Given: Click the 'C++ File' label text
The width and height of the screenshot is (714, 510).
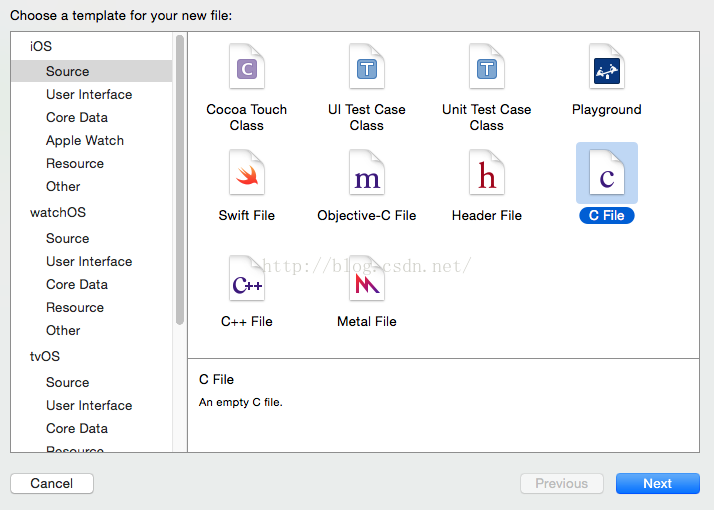Looking at the screenshot, I should tap(247, 321).
